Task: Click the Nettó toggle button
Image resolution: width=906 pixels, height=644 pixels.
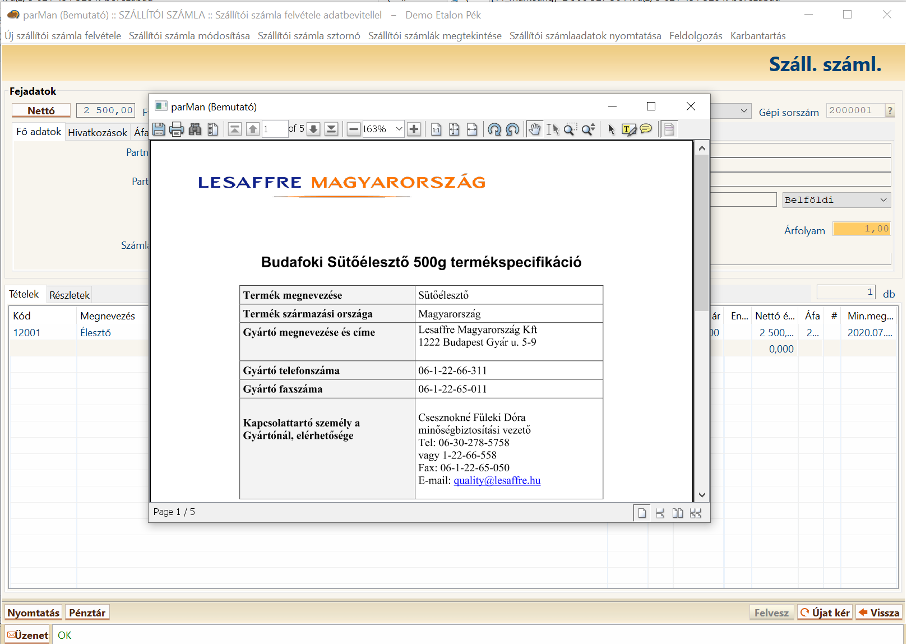Action: click(41, 110)
